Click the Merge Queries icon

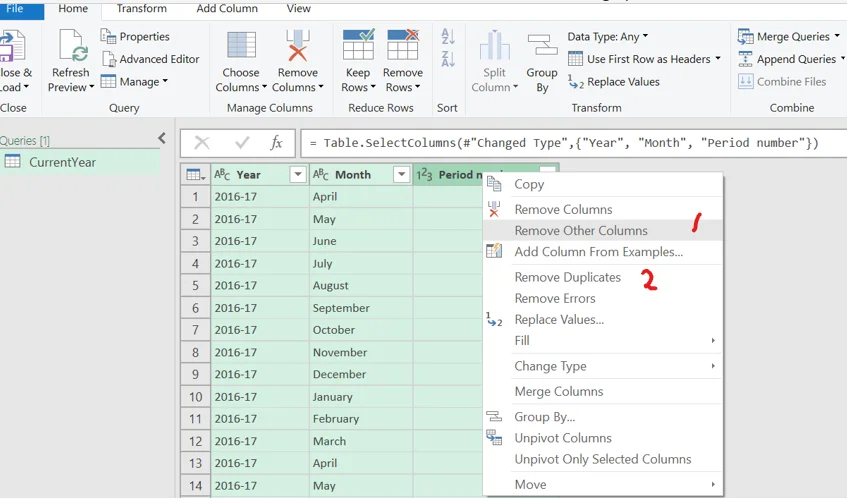click(x=745, y=37)
